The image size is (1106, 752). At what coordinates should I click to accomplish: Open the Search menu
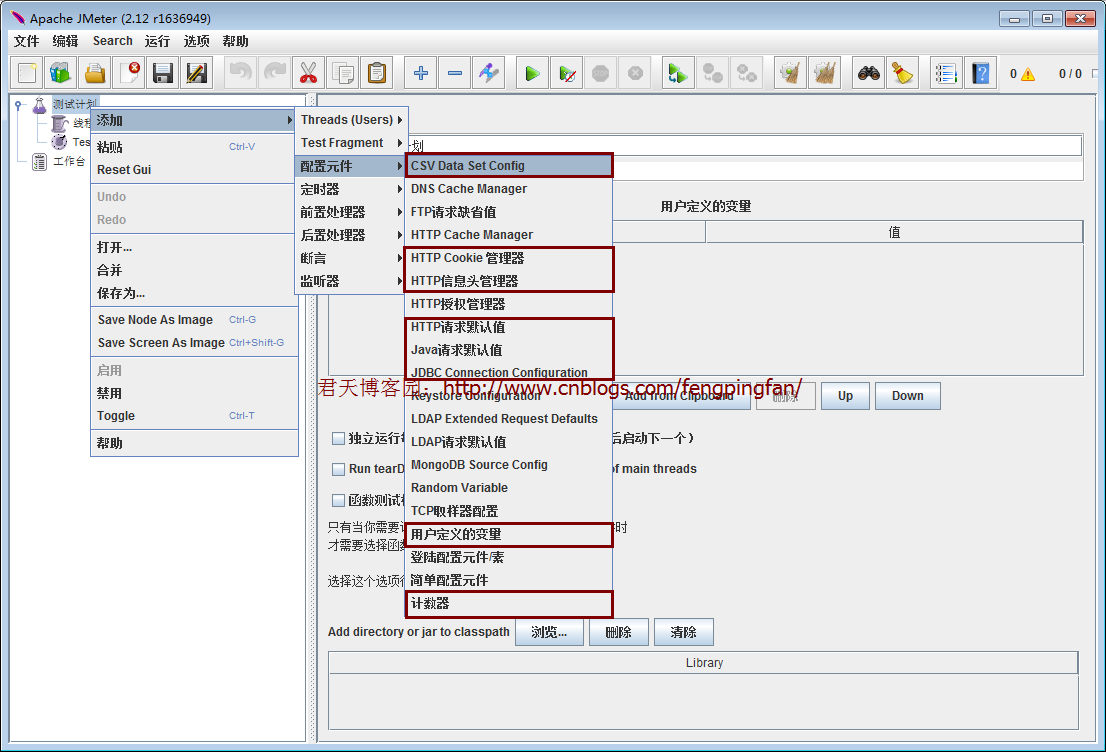pos(112,41)
